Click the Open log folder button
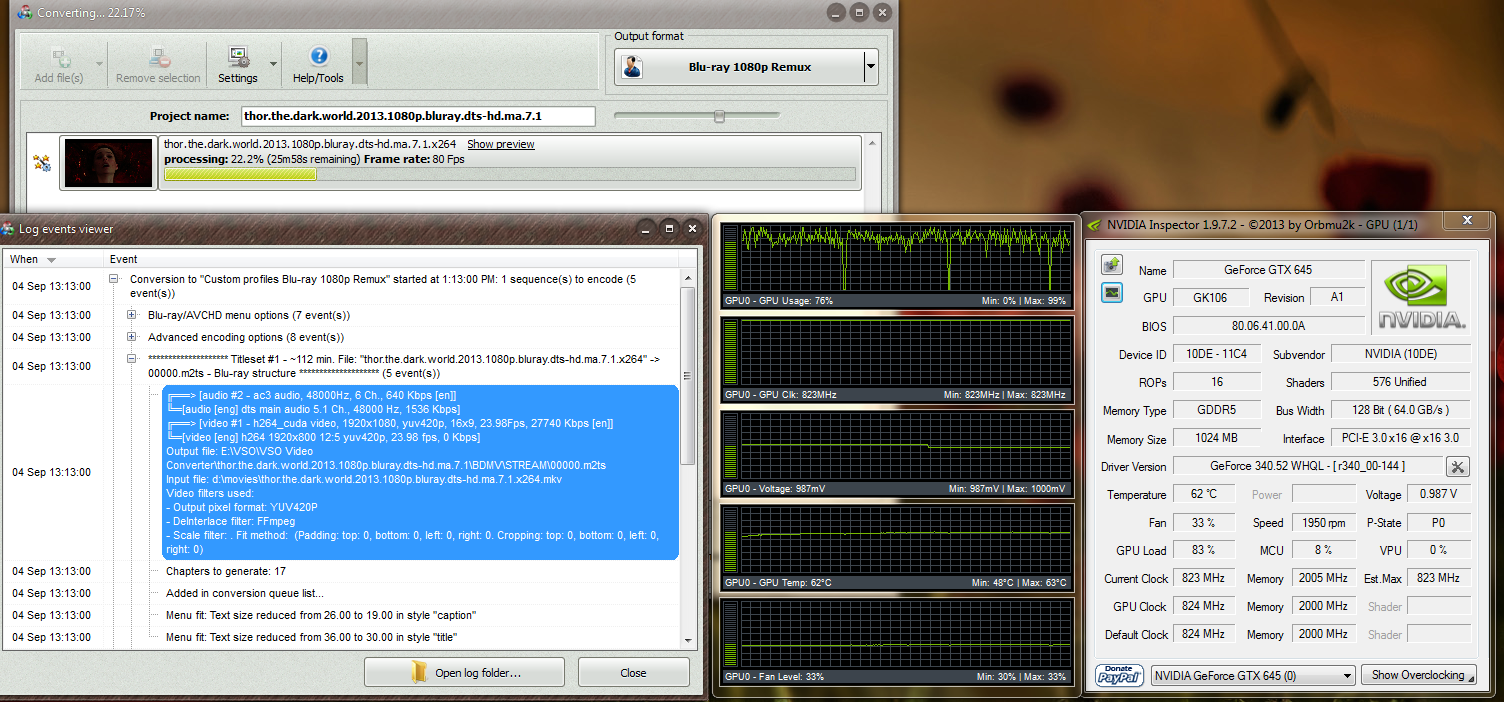The width and height of the screenshot is (1504, 702). [x=464, y=672]
